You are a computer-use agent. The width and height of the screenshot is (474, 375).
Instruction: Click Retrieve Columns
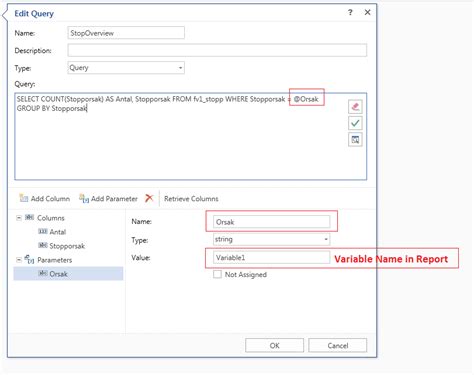[x=191, y=199]
